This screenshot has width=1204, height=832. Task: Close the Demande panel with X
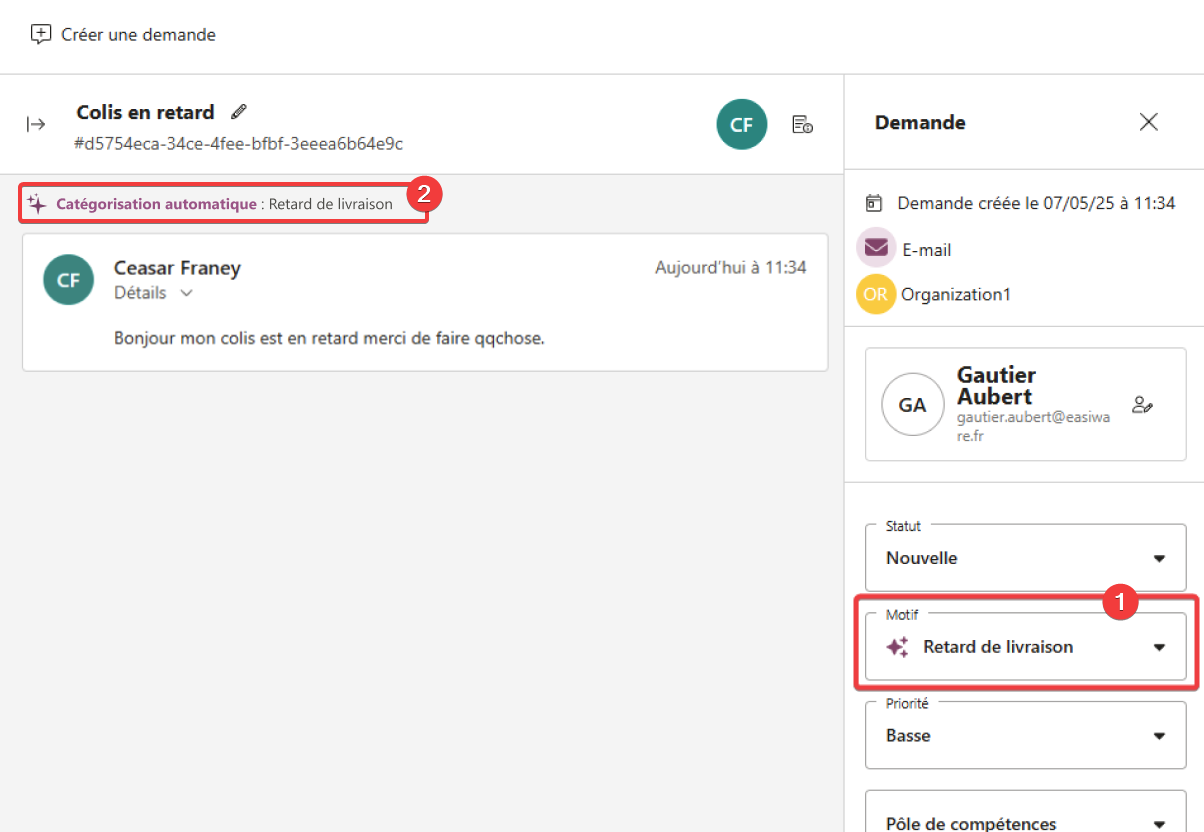(1149, 122)
